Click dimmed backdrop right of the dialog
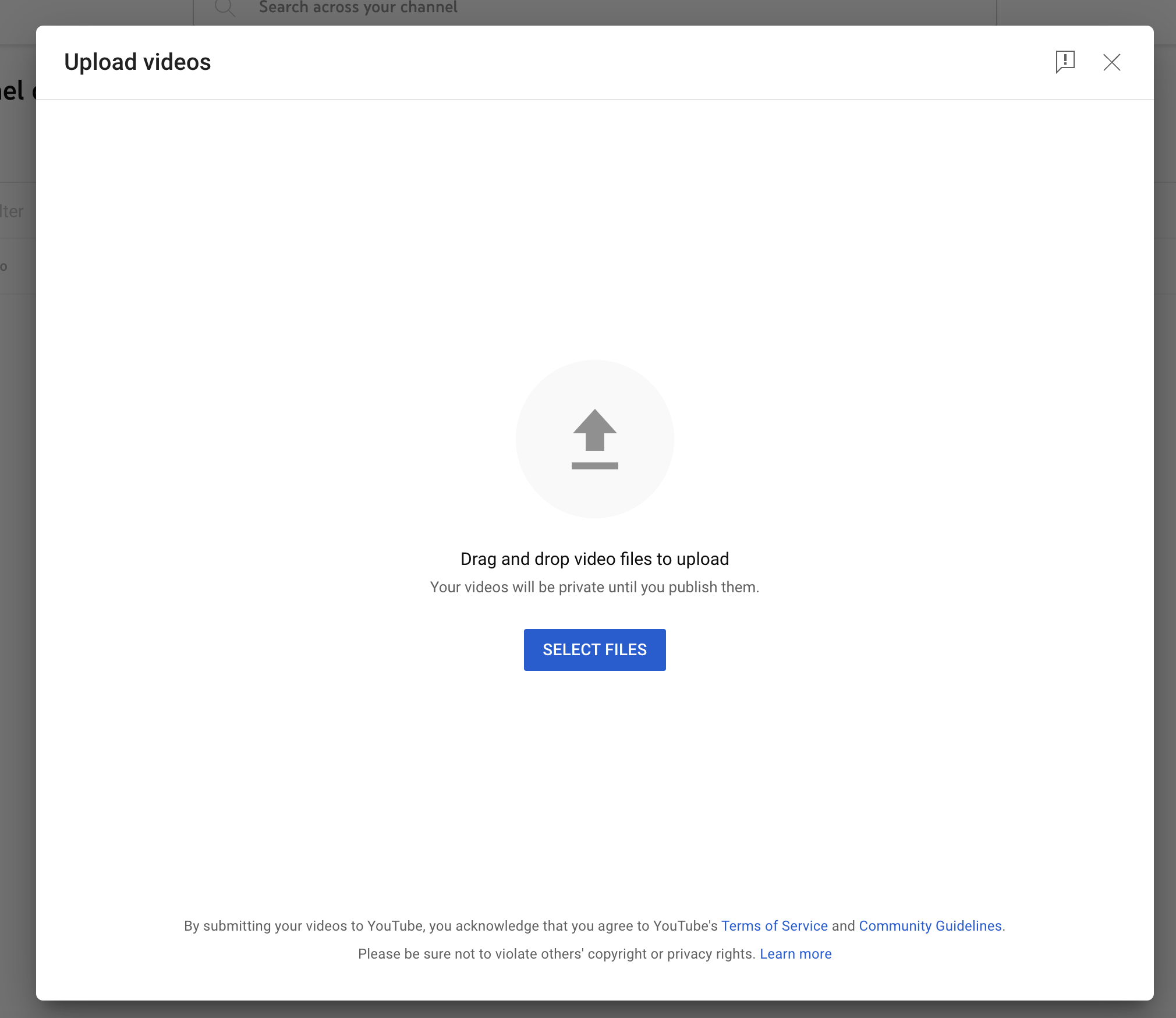This screenshot has height=1018, width=1176. click(x=1164, y=524)
